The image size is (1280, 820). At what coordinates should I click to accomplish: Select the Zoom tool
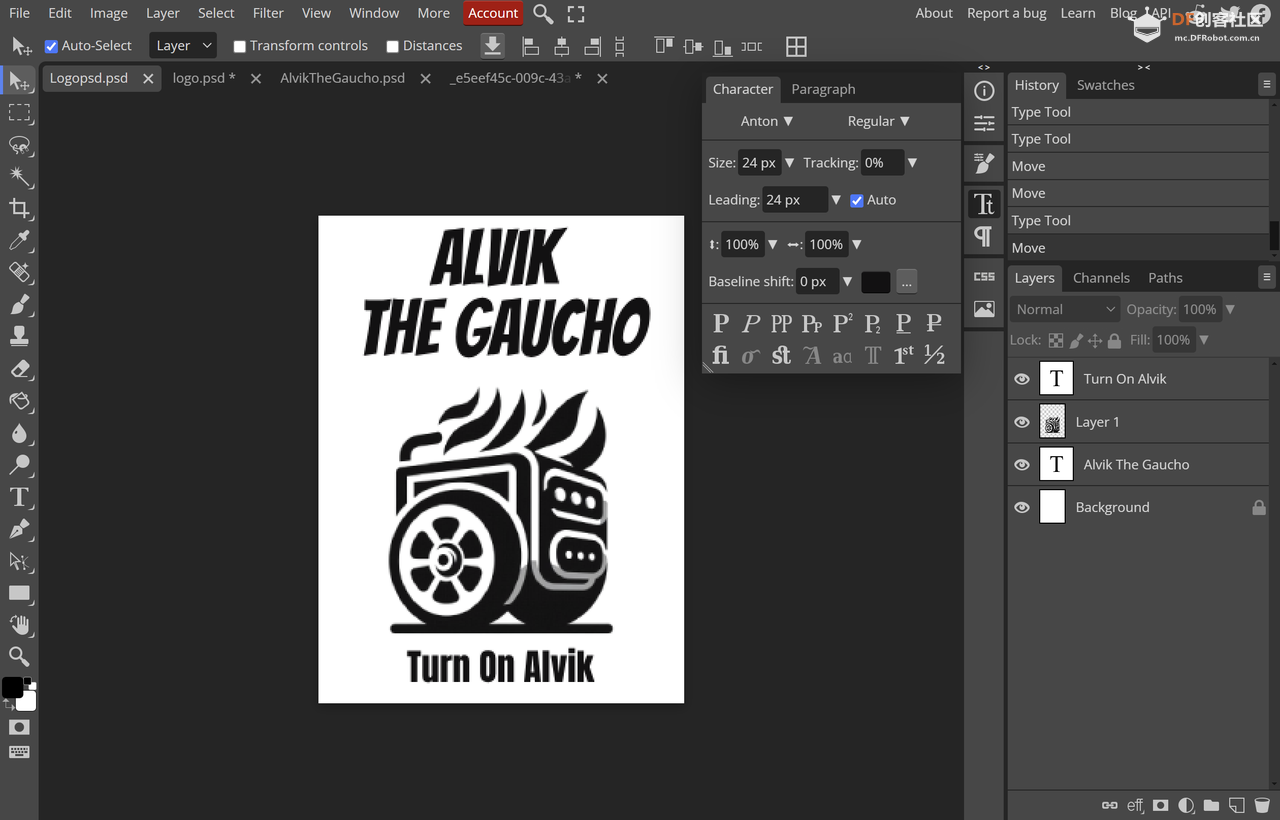click(x=19, y=656)
